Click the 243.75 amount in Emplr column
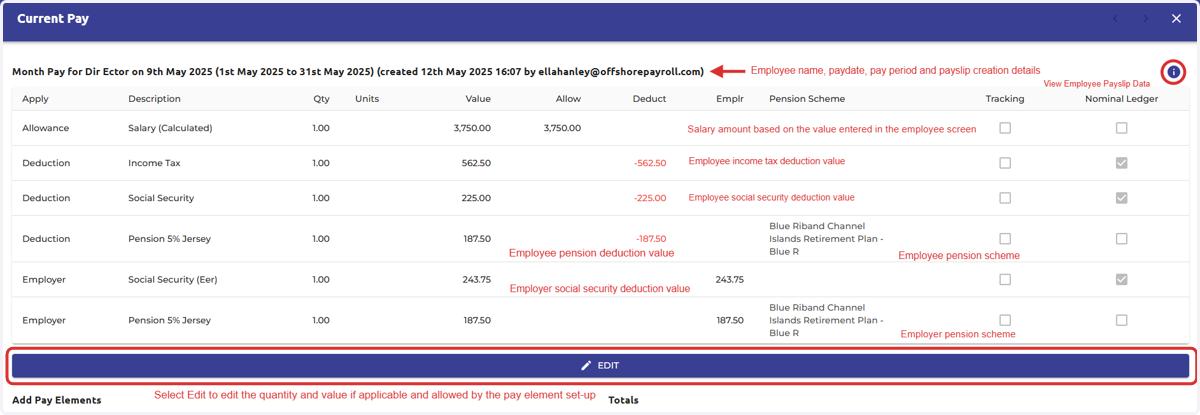The height and width of the screenshot is (415, 1200). 730,280
